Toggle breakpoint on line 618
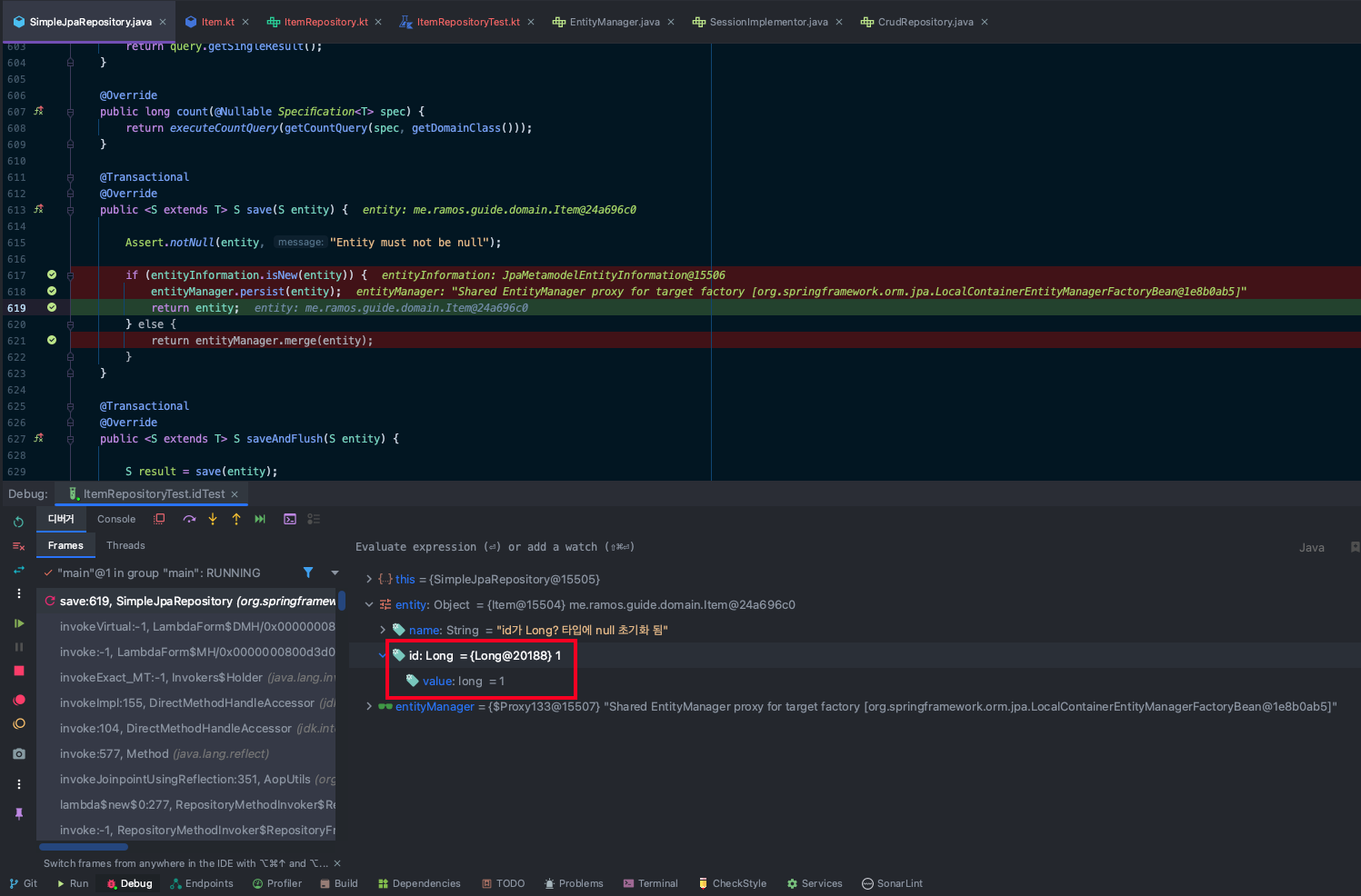Viewport: 1361px width, 896px height. 52,291
